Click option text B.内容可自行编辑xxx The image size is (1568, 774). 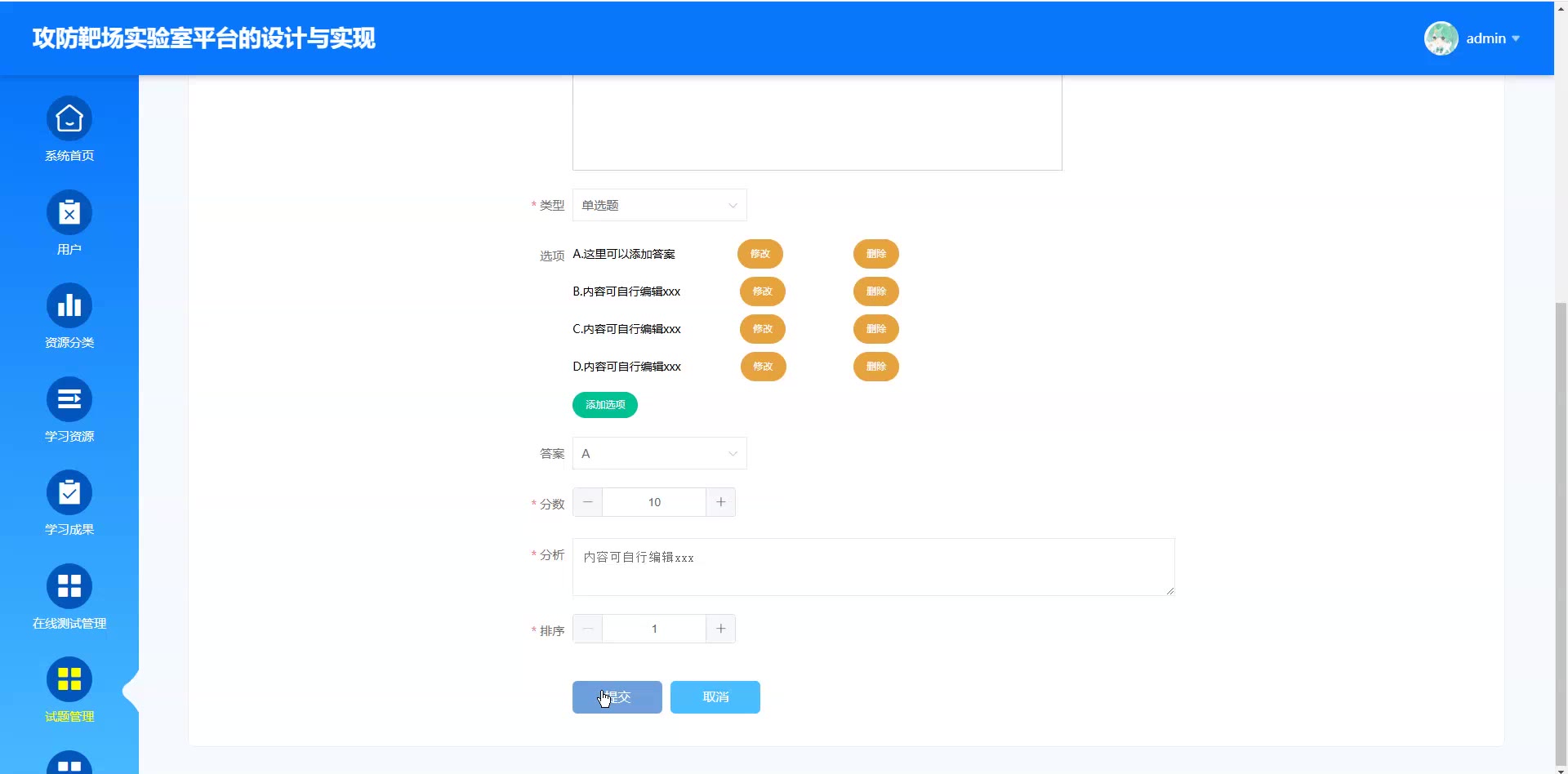[x=626, y=291]
